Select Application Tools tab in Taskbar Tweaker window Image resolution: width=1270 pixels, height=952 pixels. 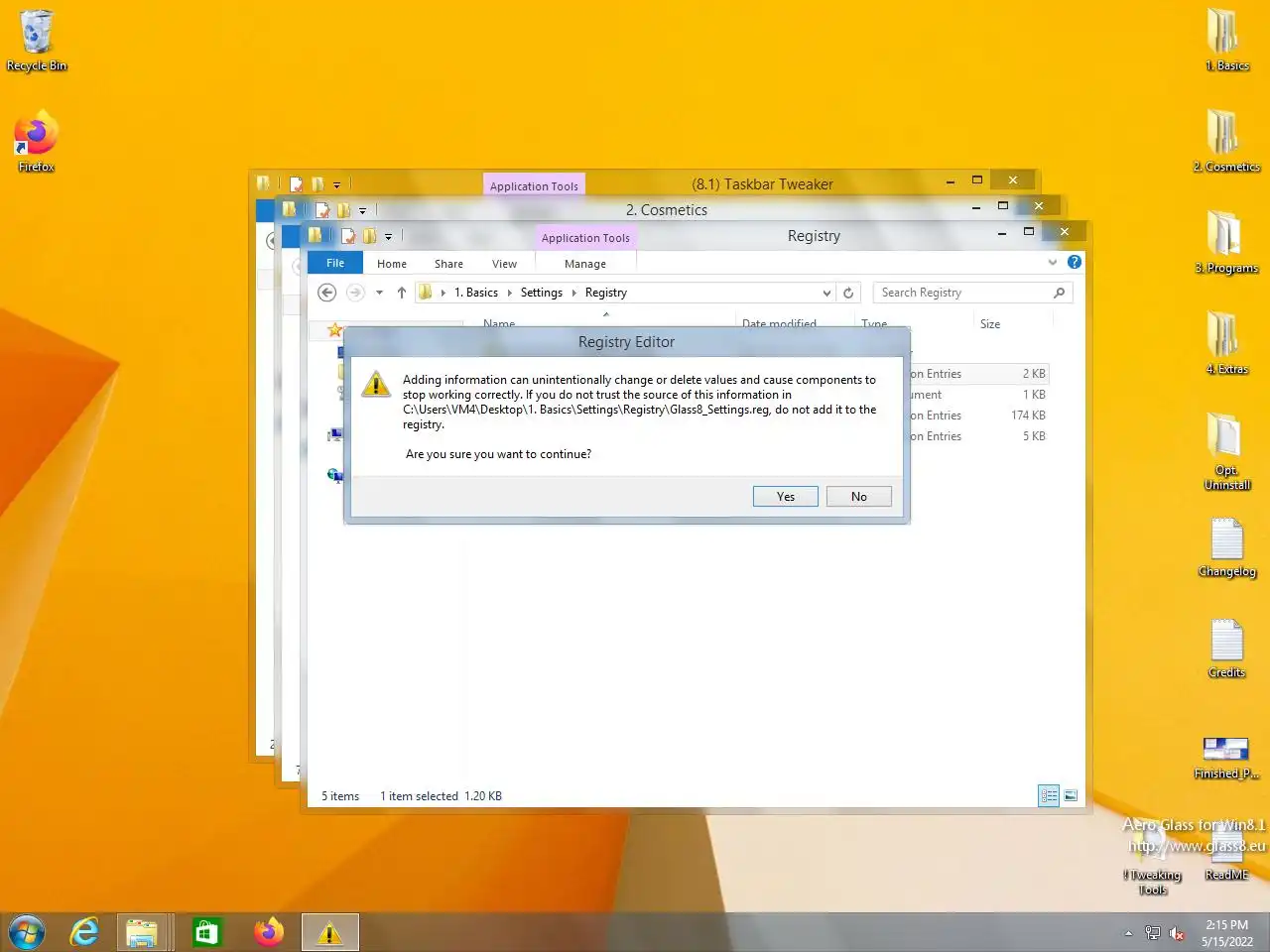(x=534, y=185)
